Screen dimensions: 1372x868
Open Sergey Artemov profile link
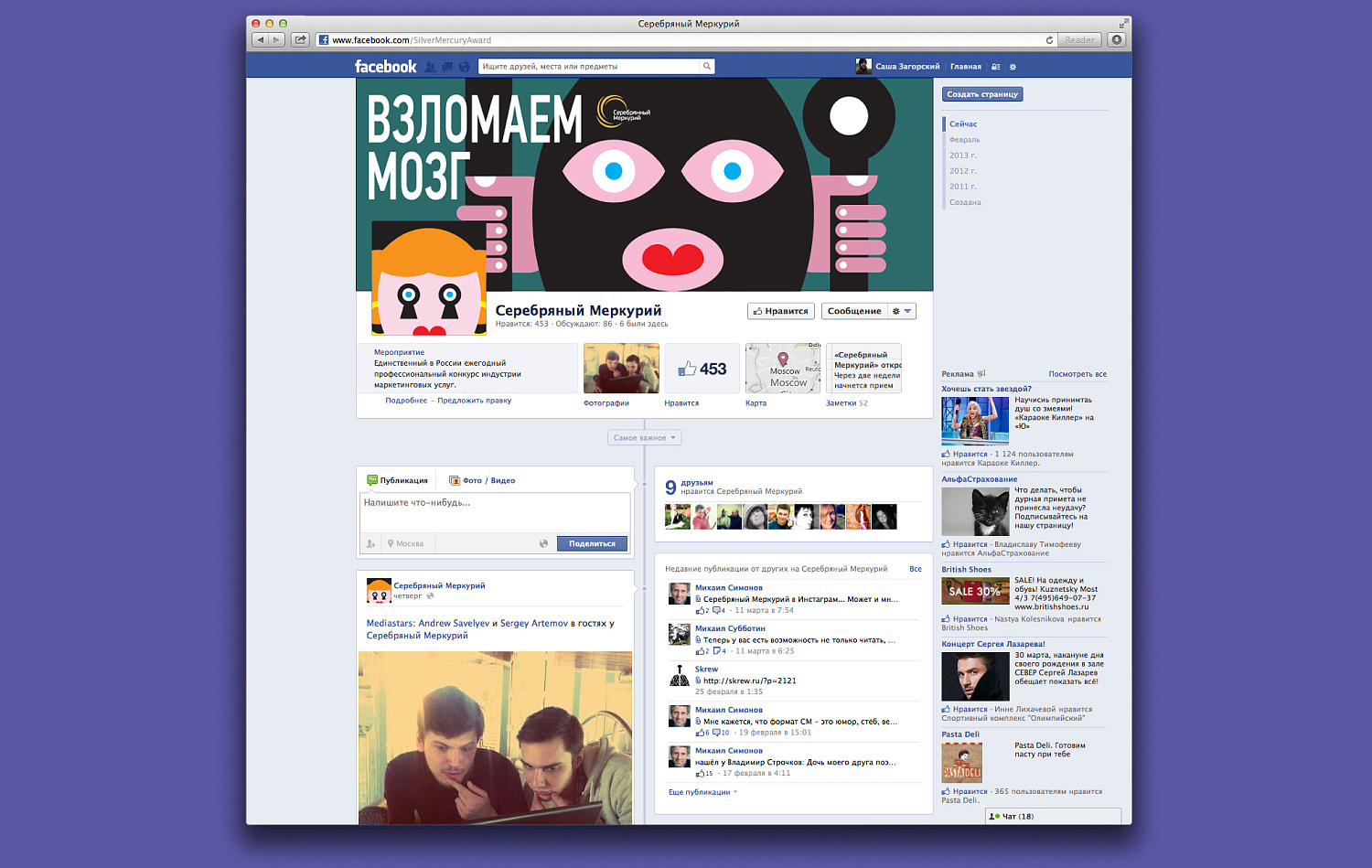(x=534, y=623)
